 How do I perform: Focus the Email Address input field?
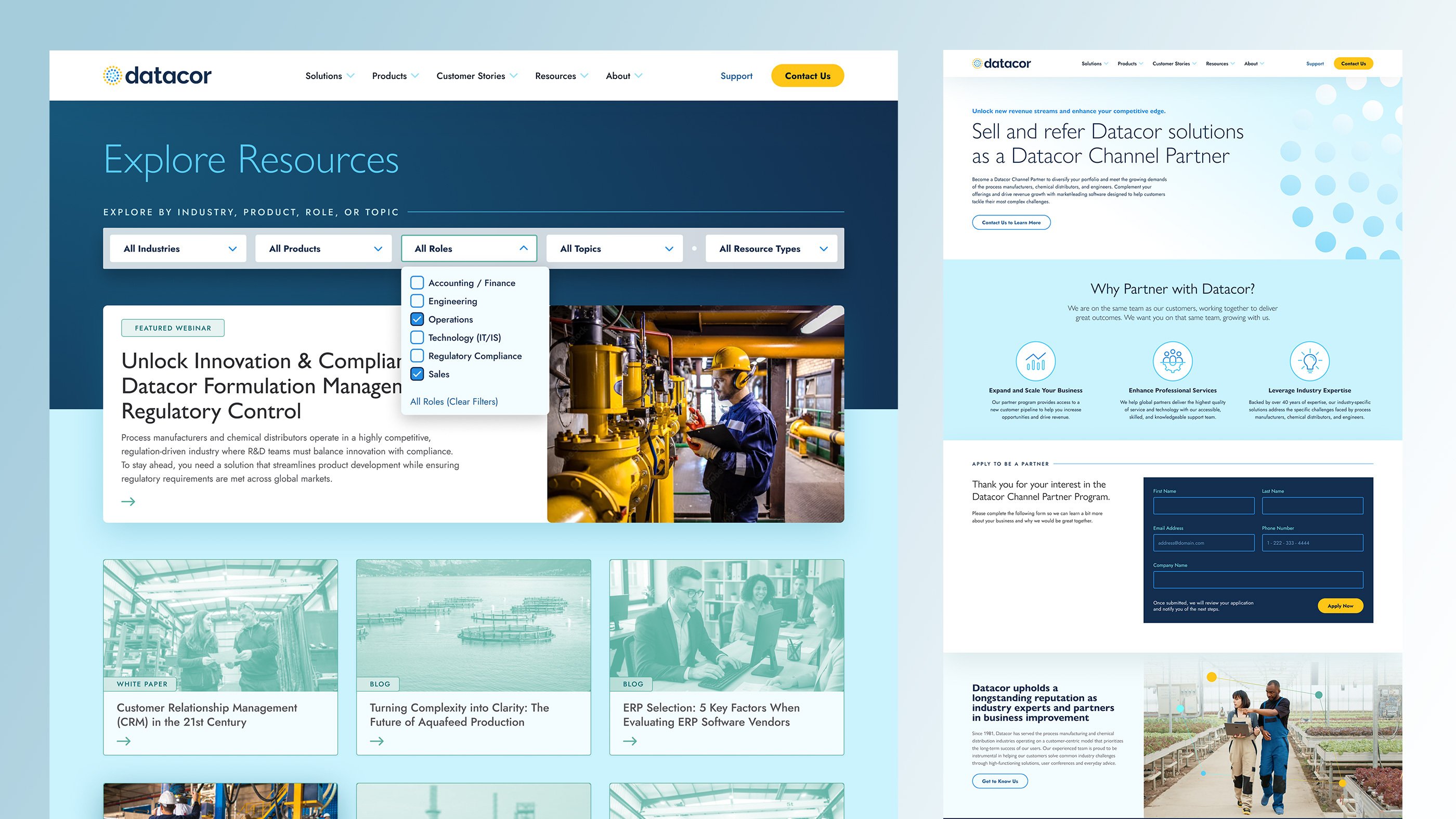[x=1203, y=542]
